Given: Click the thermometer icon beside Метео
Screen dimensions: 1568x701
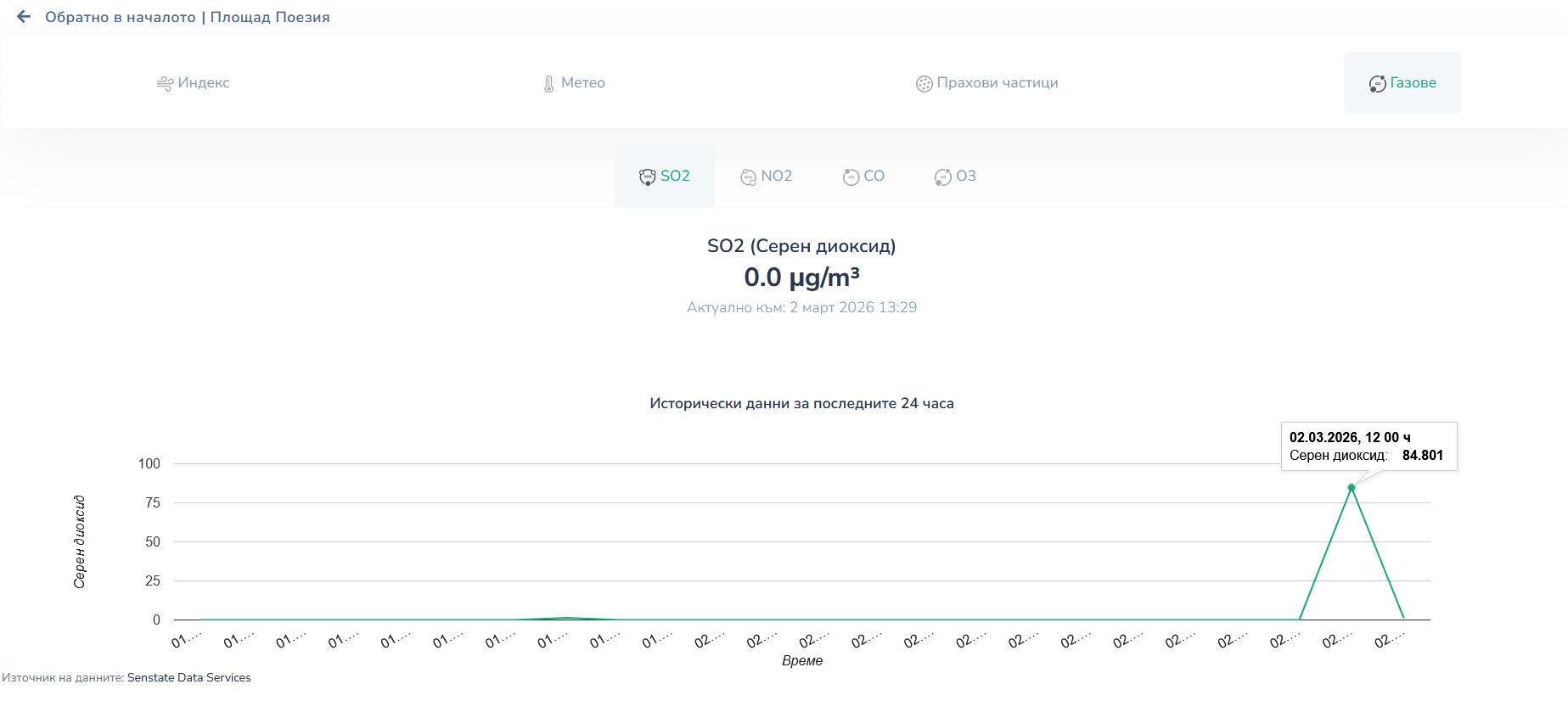Looking at the screenshot, I should pyautogui.click(x=549, y=83).
